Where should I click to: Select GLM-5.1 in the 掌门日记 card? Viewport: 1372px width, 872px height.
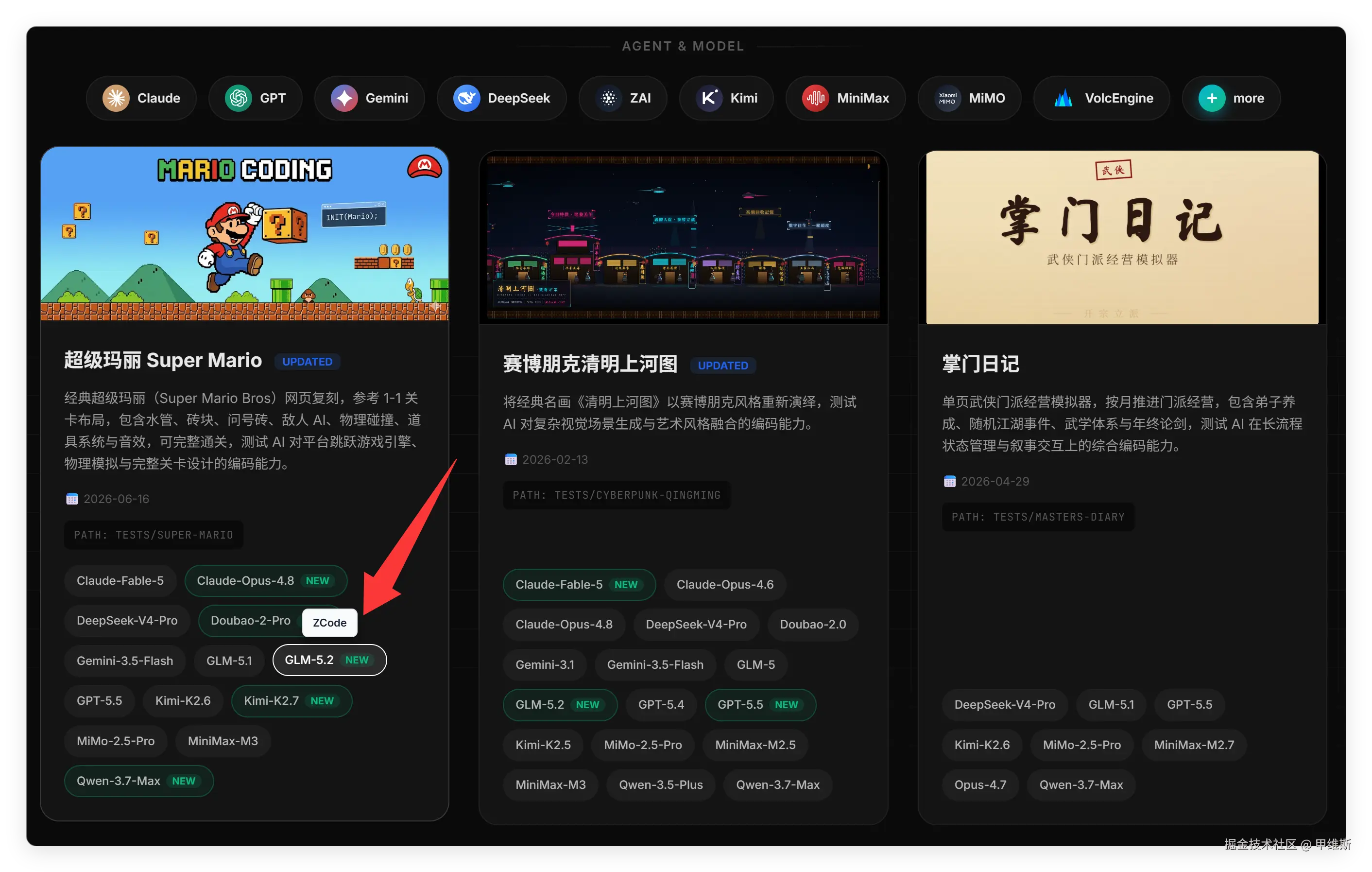(1111, 705)
